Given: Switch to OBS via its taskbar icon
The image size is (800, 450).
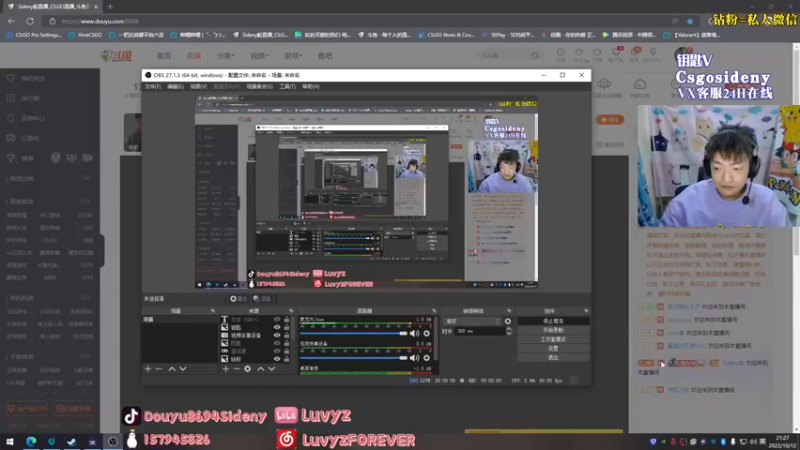Looking at the screenshot, I should [113, 441].
